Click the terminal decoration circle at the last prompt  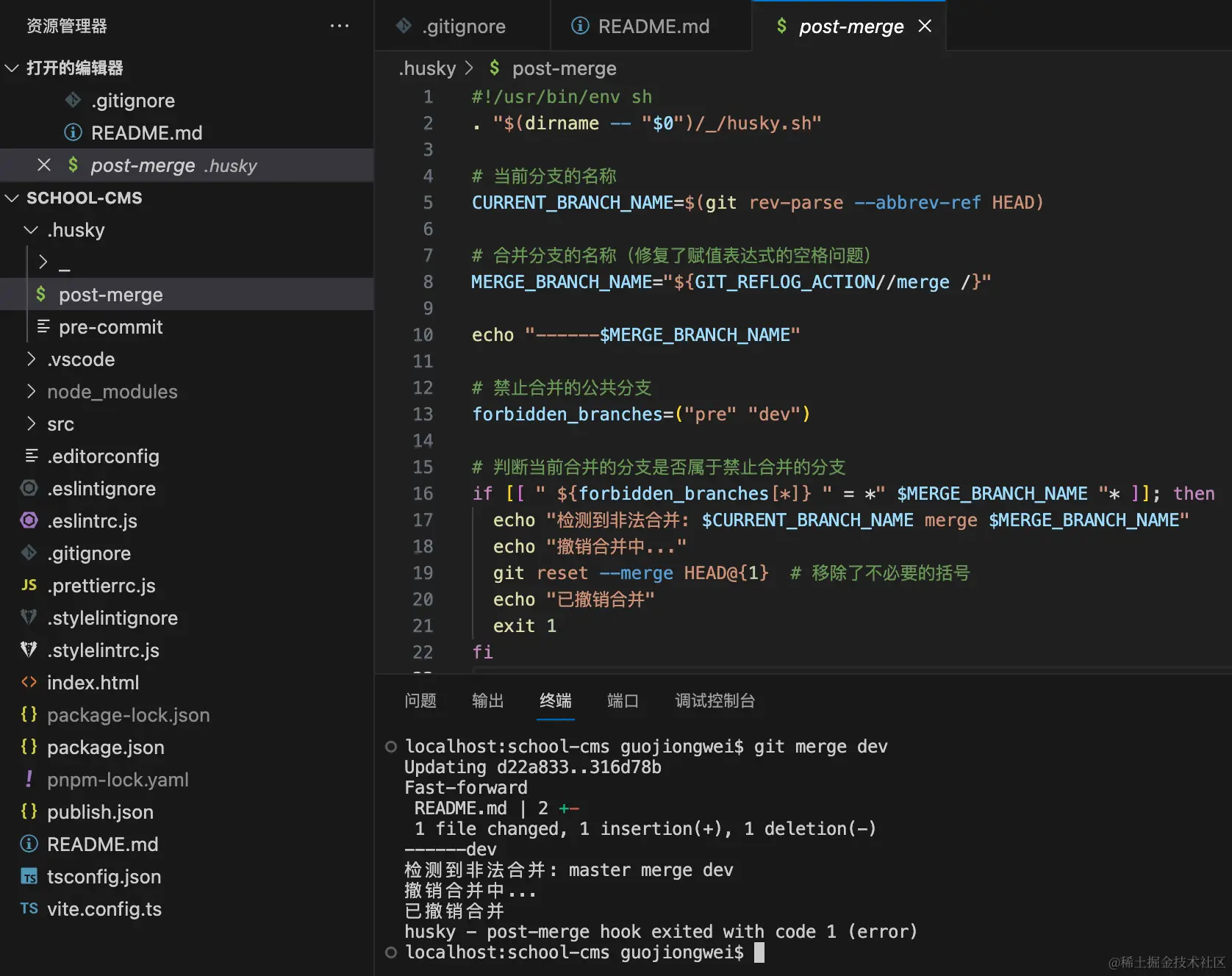tap(391, 952)
